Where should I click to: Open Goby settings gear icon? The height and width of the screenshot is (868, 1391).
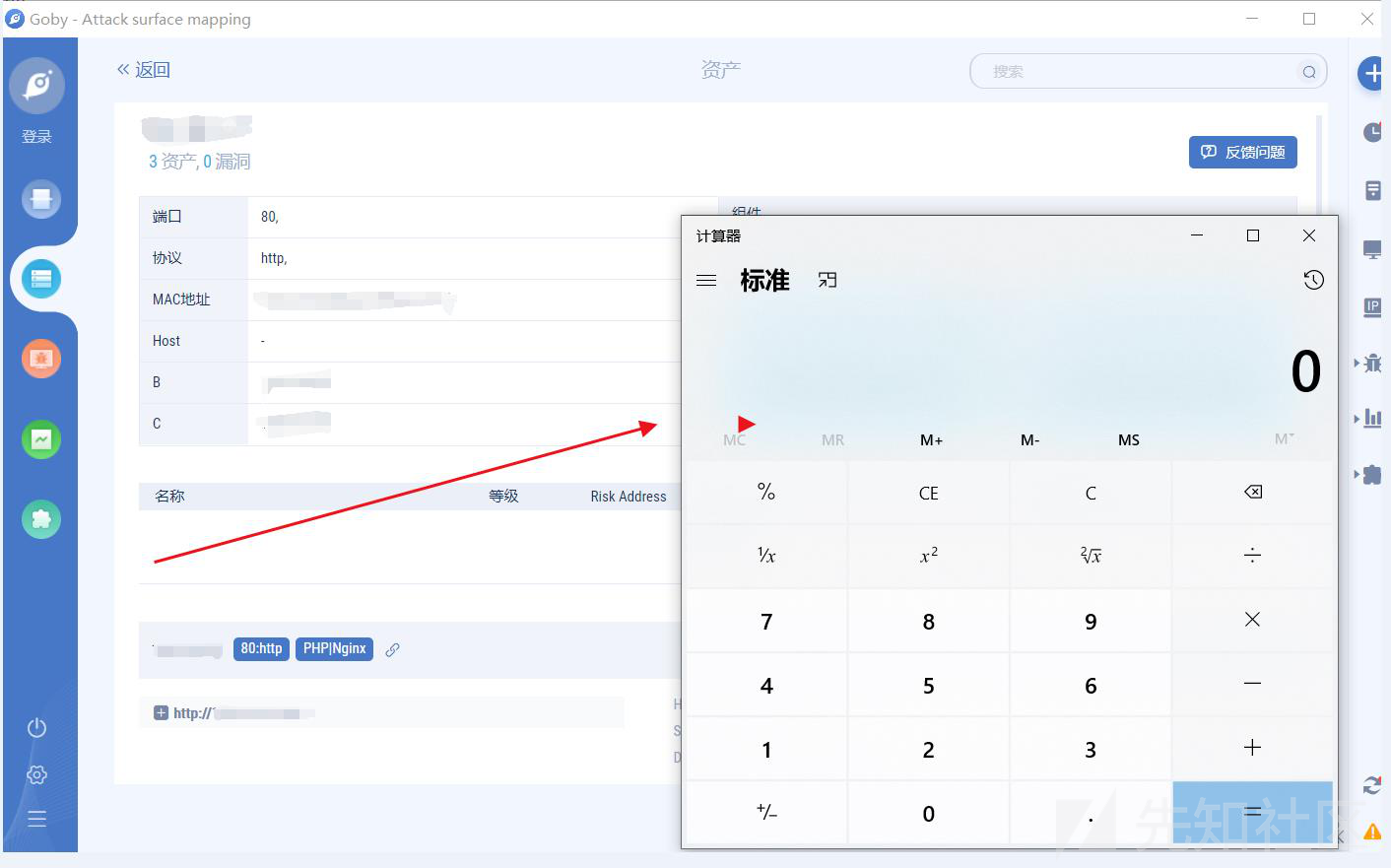click(x=37, y=774)
